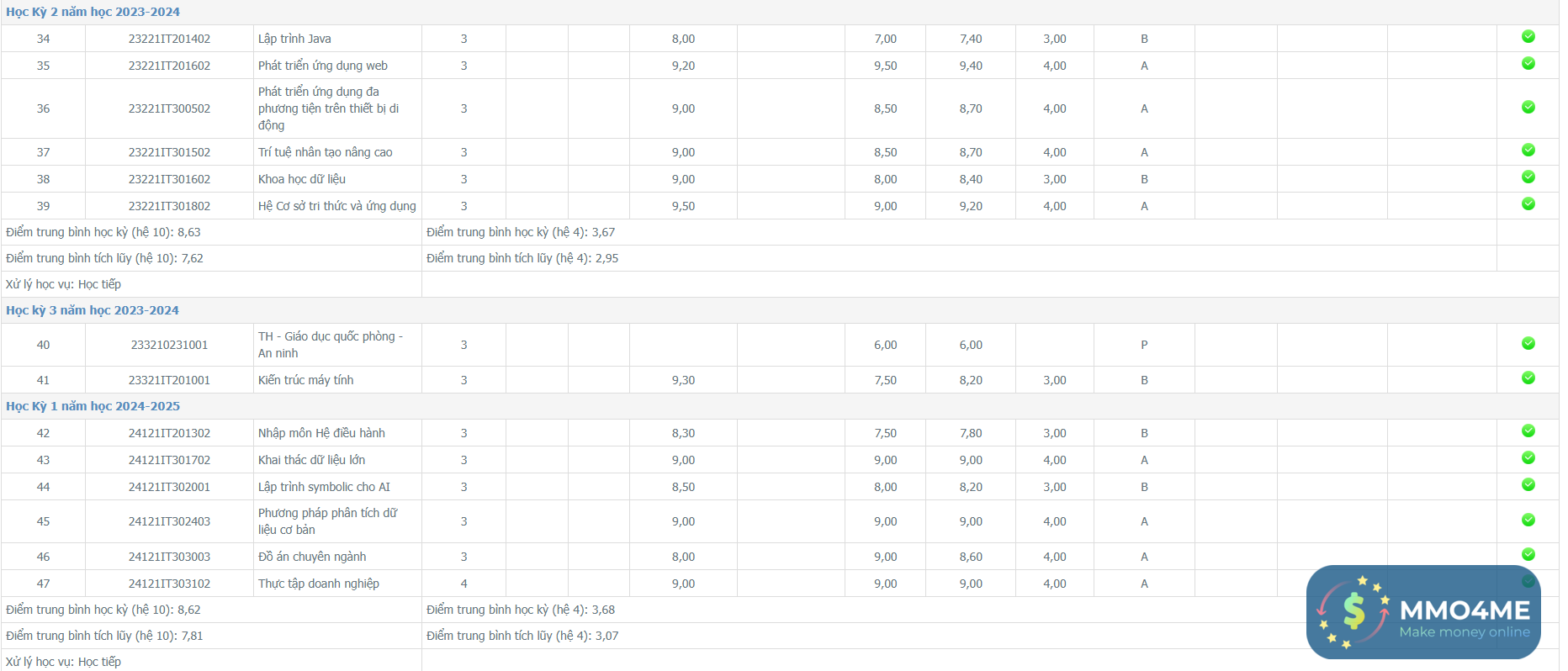Collapse the Học Kỳ 1 năm học 2024-2025 section

pyautogui.click(x=93, y=406)
